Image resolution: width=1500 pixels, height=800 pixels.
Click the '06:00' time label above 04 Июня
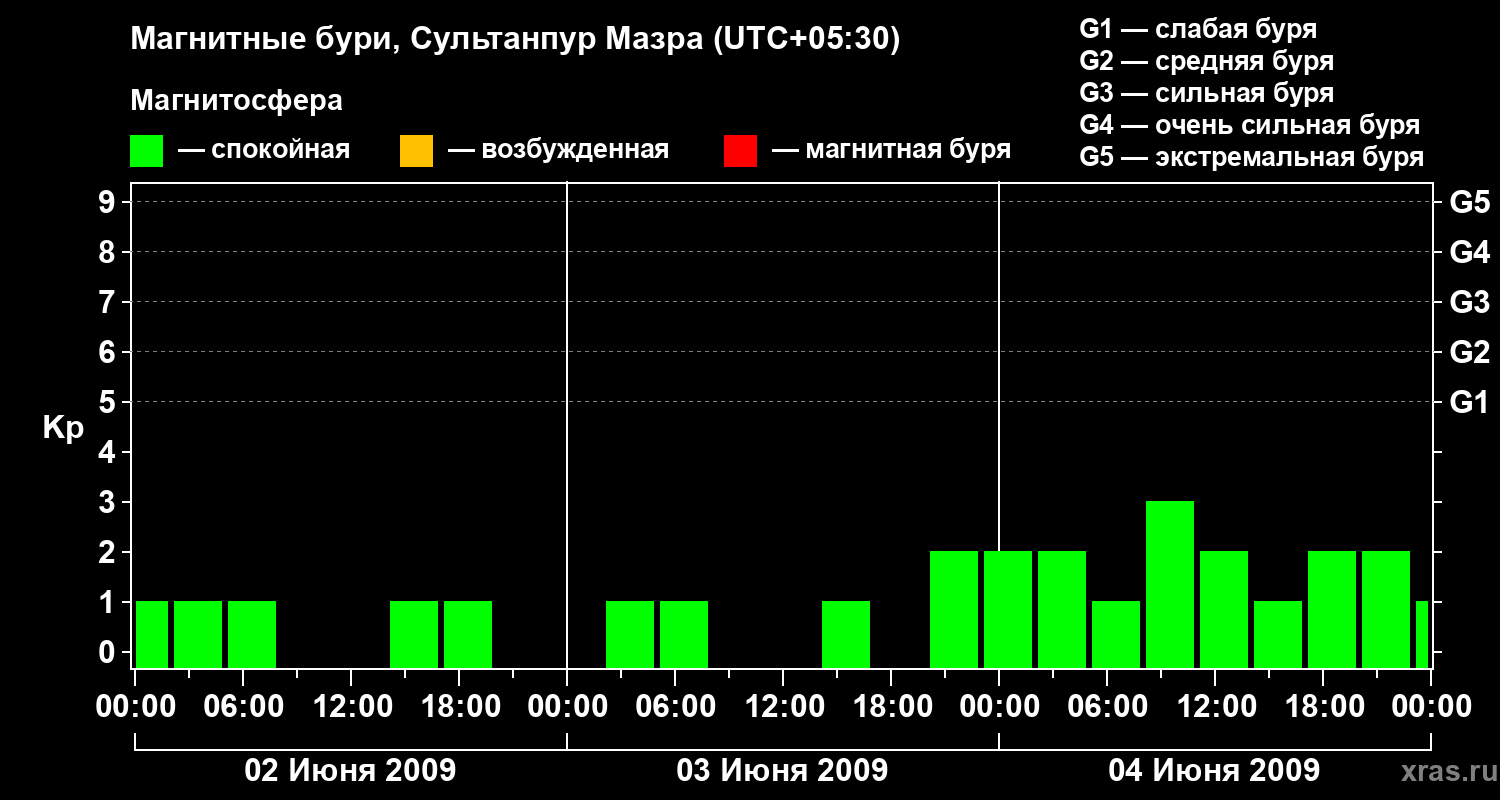tap(1107, 706)
